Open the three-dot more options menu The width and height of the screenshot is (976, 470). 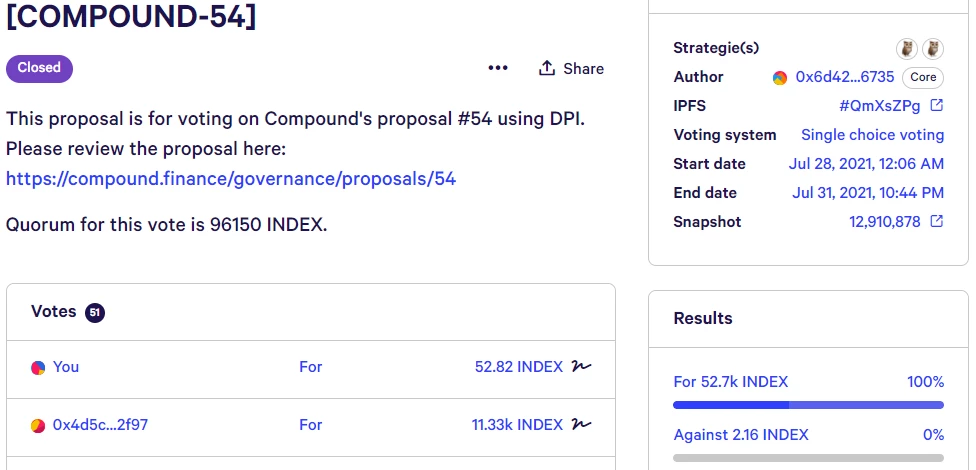pyautogui.click(x=498, y=68)
